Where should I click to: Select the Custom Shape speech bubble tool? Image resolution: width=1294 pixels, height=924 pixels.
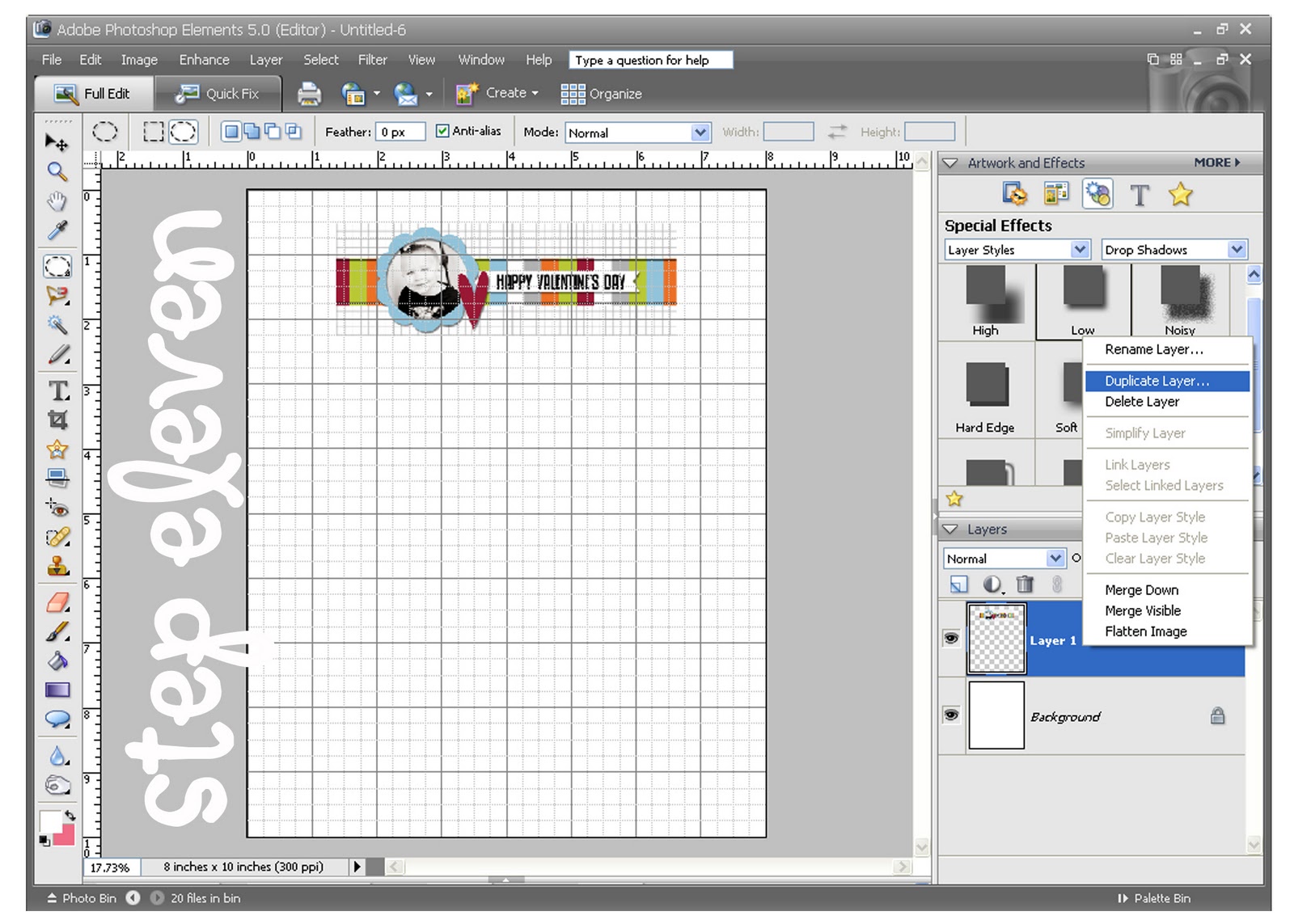(x=57, y=719)
